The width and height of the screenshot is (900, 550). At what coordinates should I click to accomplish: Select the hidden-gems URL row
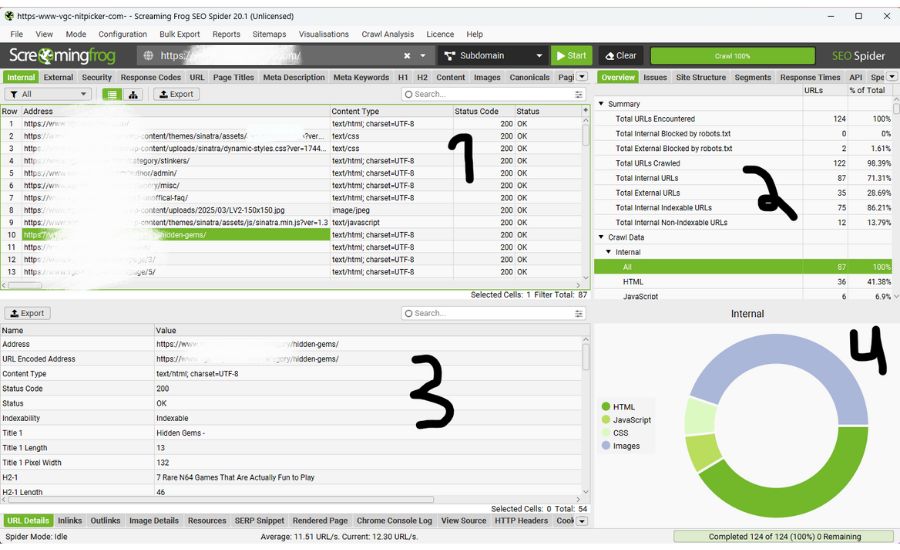pos(176,234)
